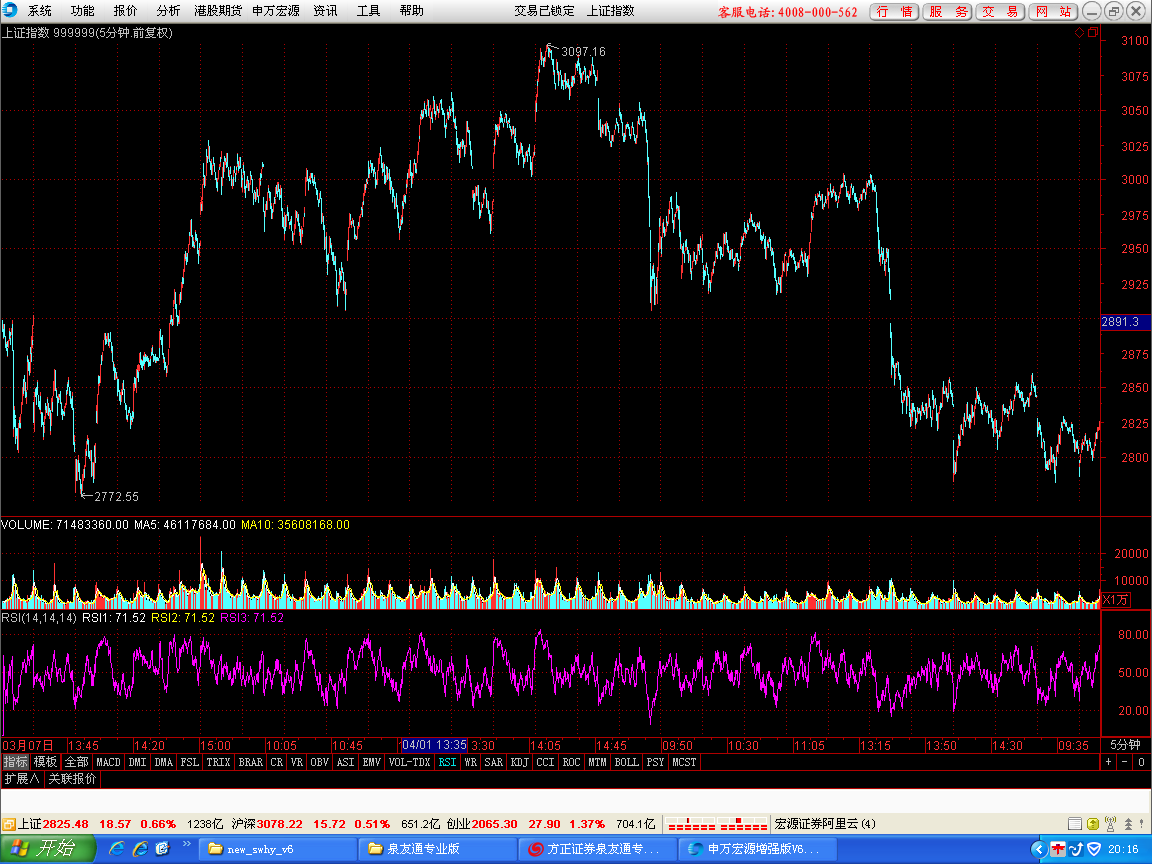Switch to the OBV indicator

(320, 763)
